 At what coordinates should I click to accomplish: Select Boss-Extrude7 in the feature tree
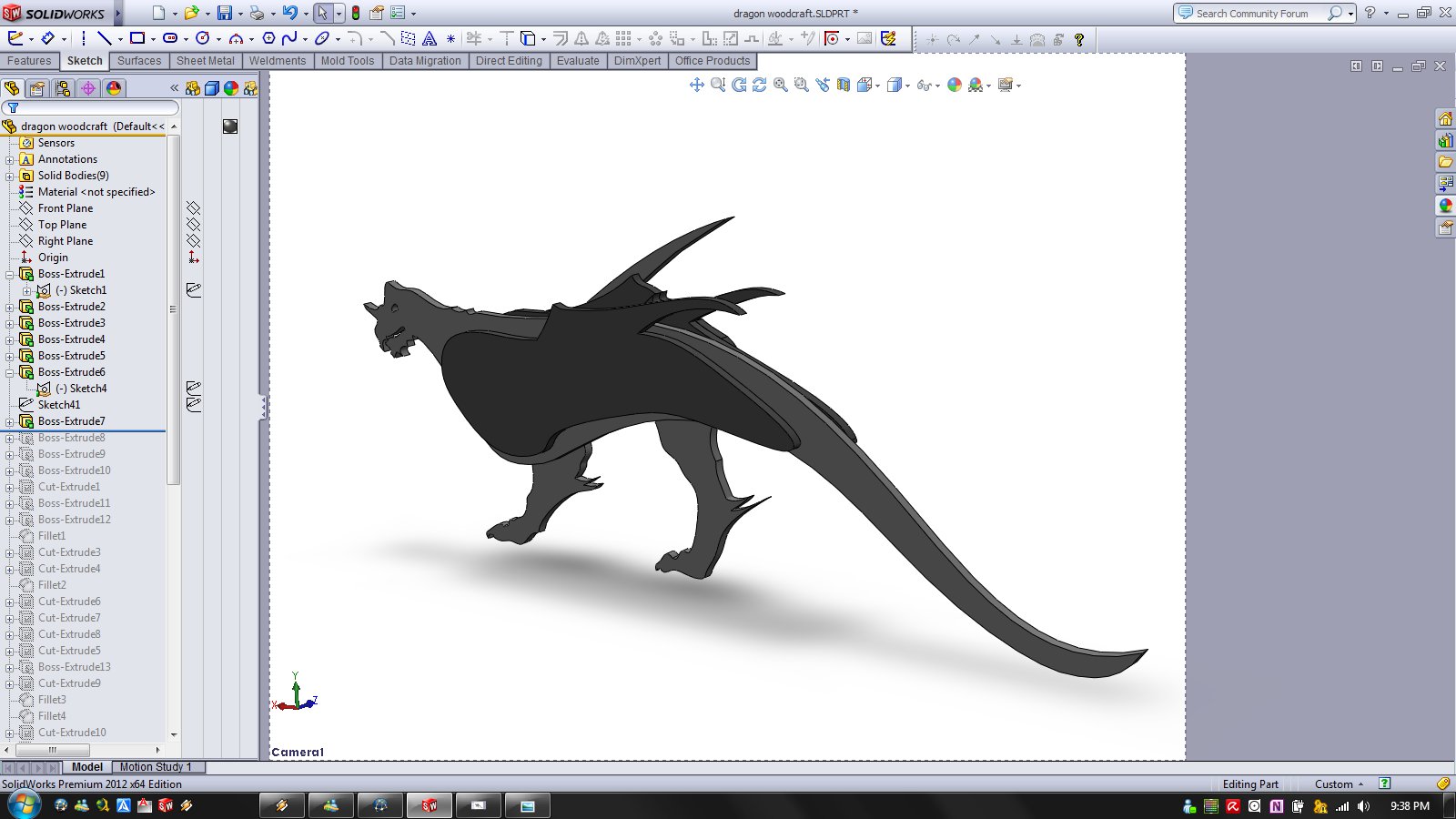pyautogui.click(x=71, y=421)
